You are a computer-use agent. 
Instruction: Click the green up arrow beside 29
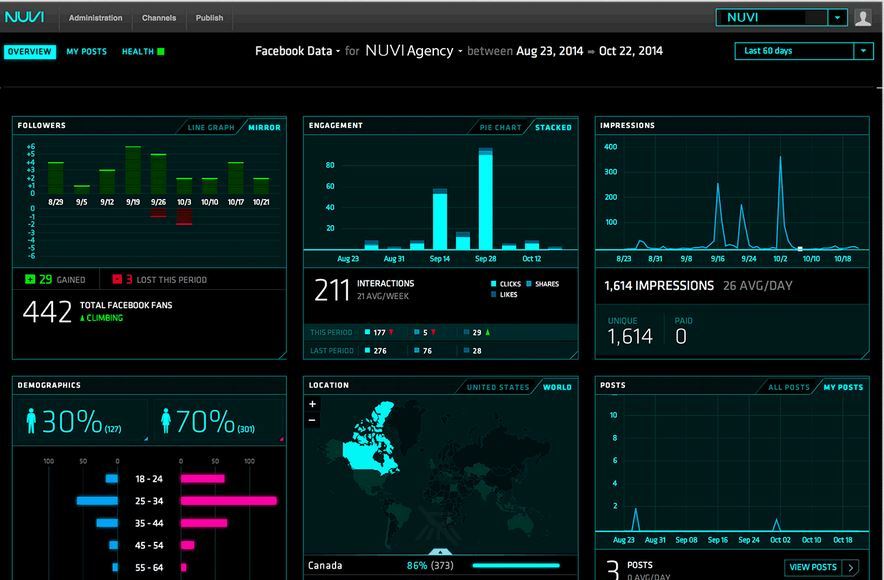tap(488, 333)
